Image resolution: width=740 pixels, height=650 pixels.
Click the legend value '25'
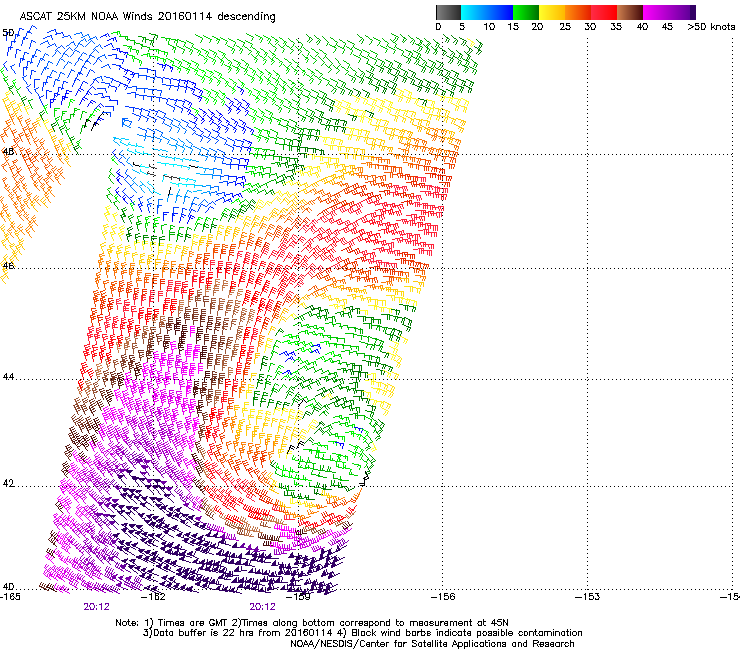565,26
